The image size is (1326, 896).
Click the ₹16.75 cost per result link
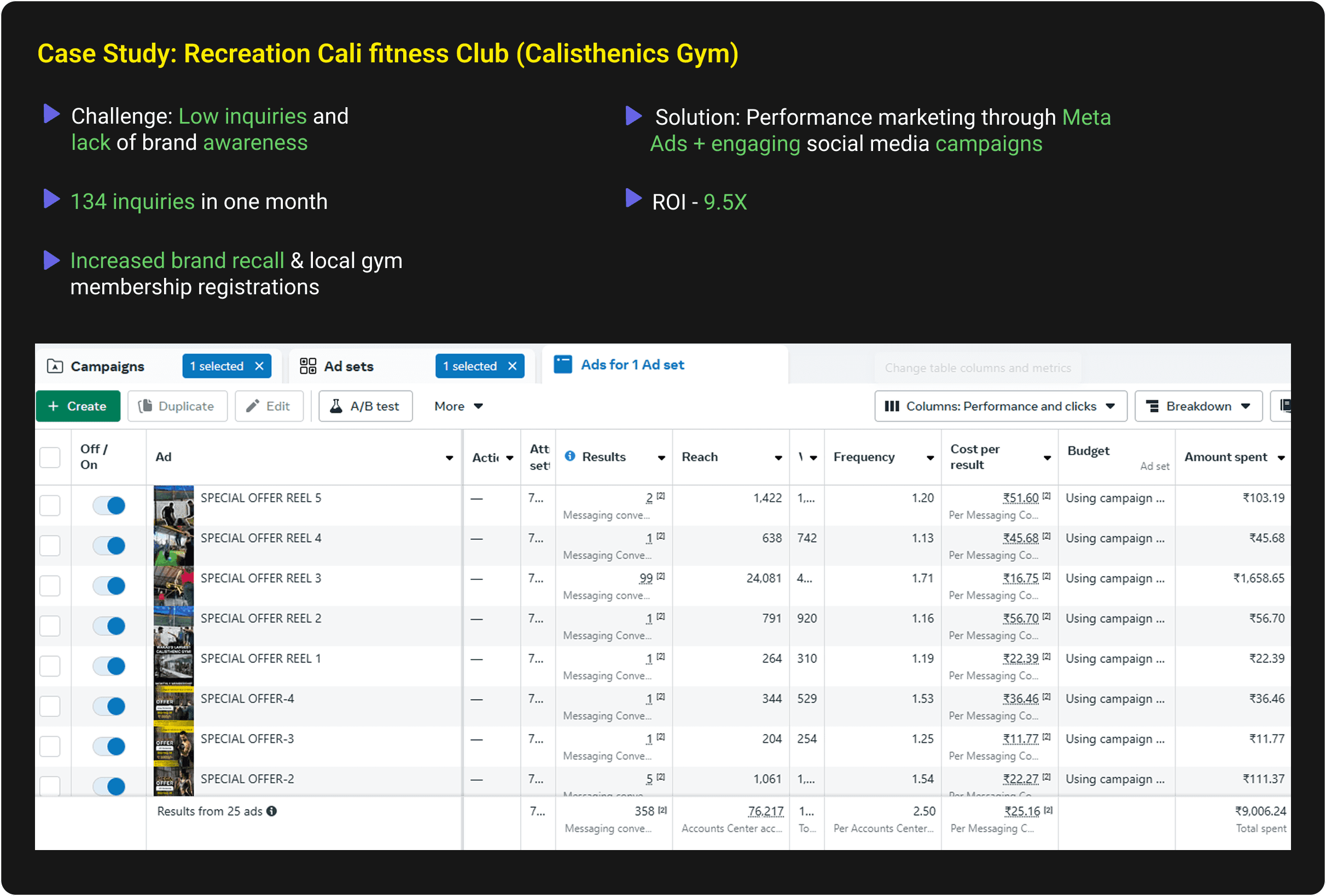(1020, 578)
